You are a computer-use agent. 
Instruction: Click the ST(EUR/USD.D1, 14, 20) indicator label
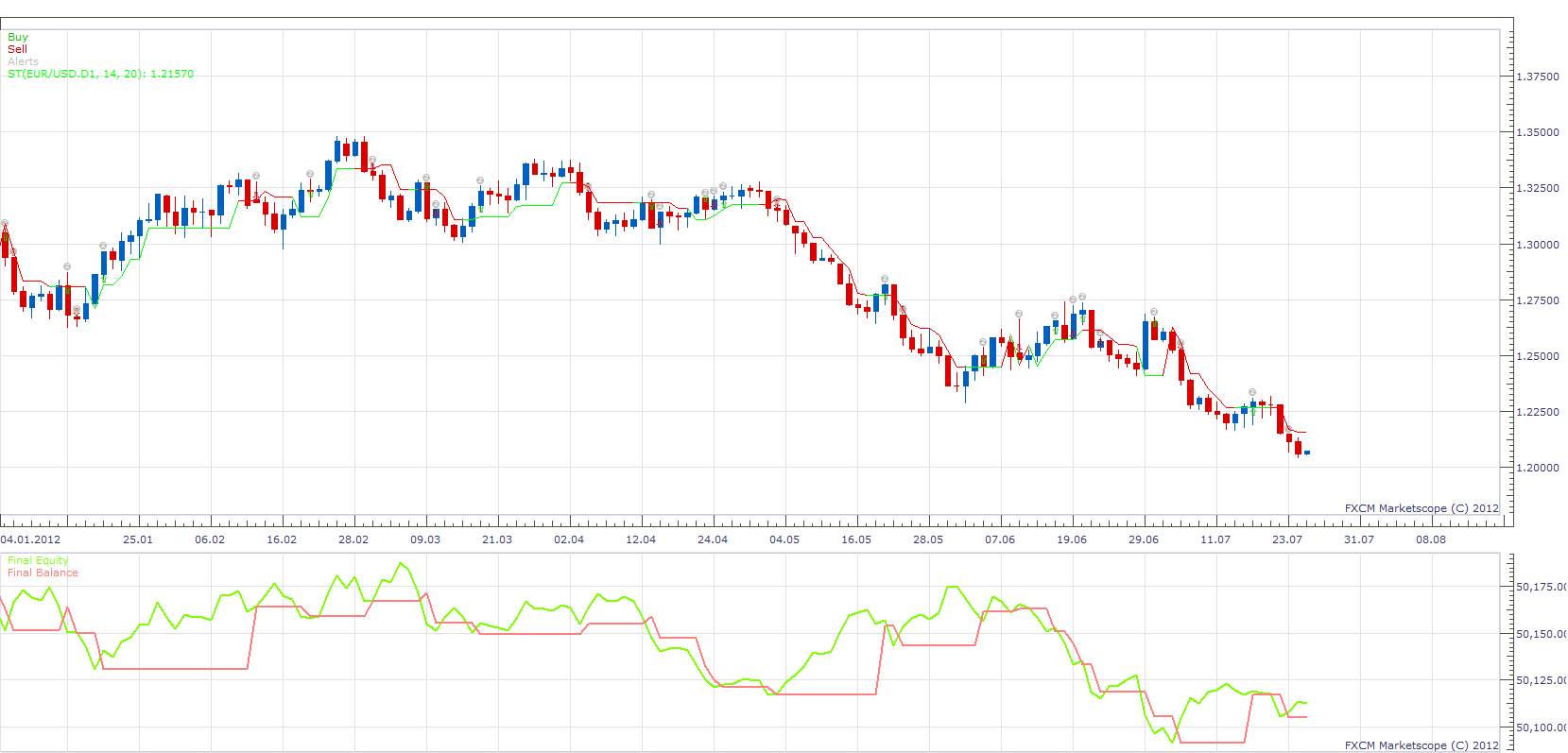tap(100, 74)
